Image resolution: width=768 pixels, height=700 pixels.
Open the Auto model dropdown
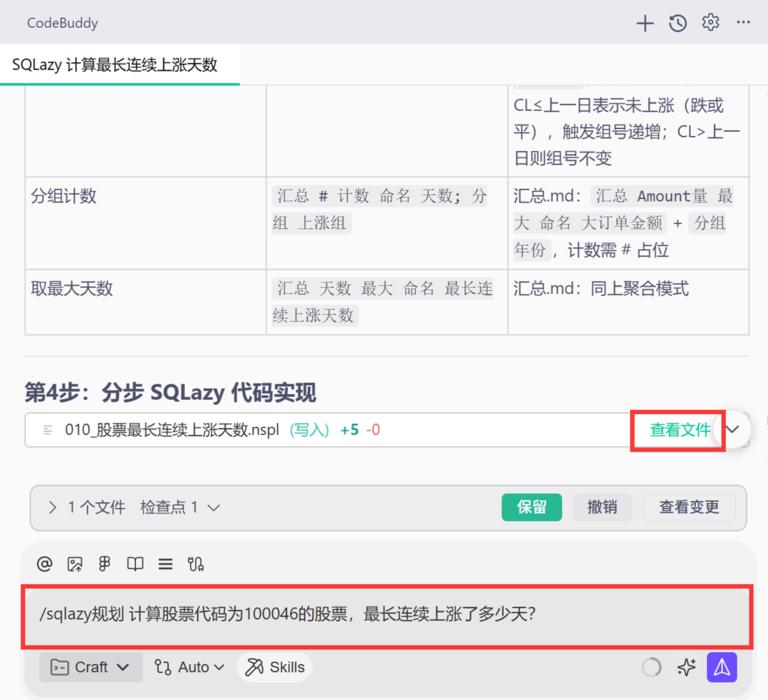coord(190,667)
